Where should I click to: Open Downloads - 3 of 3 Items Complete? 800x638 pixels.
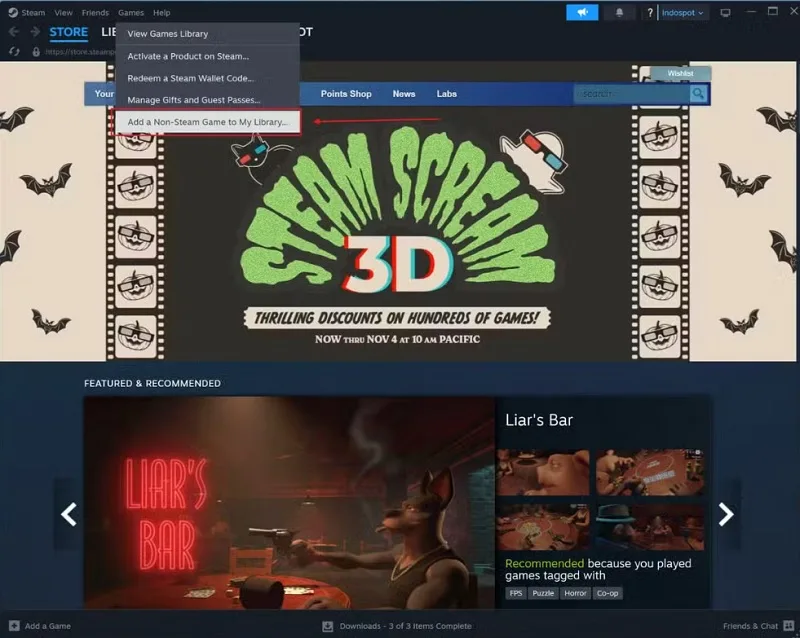[405, 626]
